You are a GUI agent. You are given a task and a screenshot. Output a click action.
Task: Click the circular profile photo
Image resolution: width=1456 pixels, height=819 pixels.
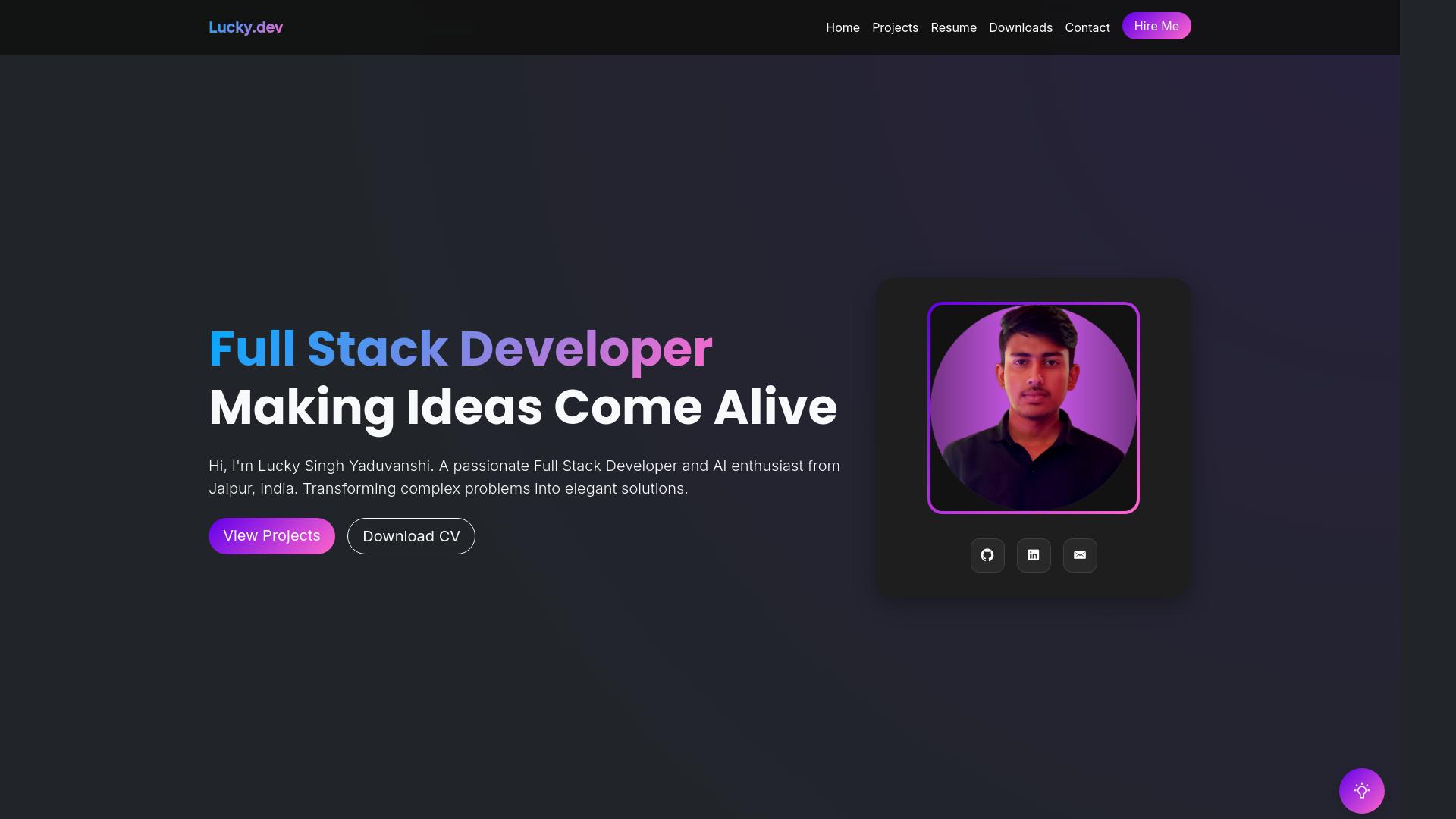coord(1033,408)
